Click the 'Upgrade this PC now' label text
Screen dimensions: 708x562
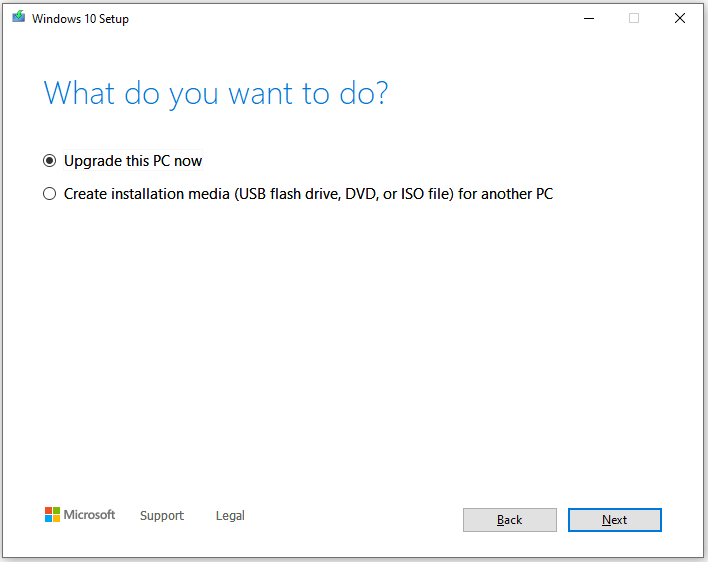[133, 161]
